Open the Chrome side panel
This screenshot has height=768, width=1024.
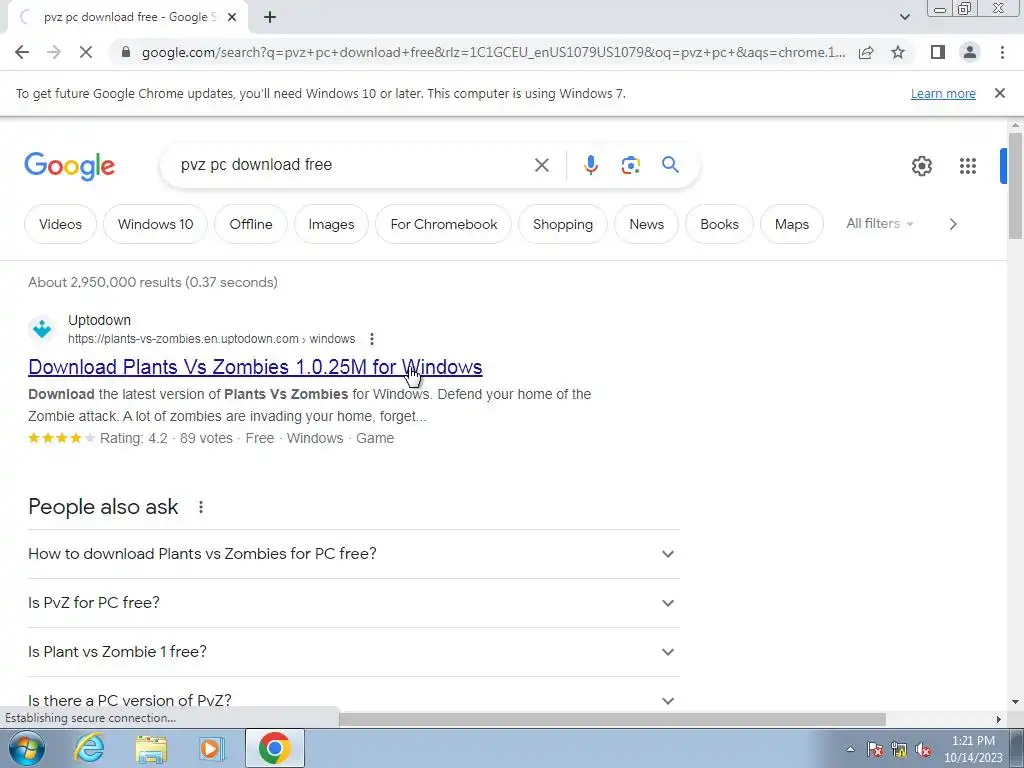938,52
